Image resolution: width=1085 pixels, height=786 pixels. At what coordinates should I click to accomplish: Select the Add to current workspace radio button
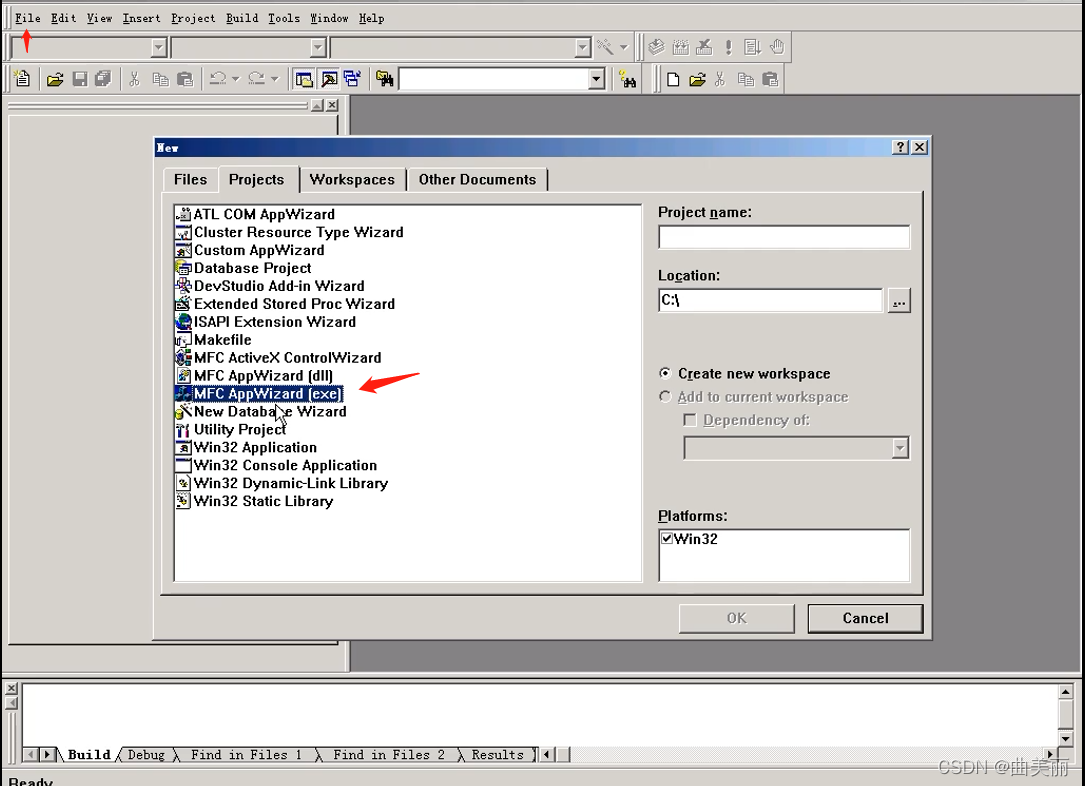click(x=665, y=396)
